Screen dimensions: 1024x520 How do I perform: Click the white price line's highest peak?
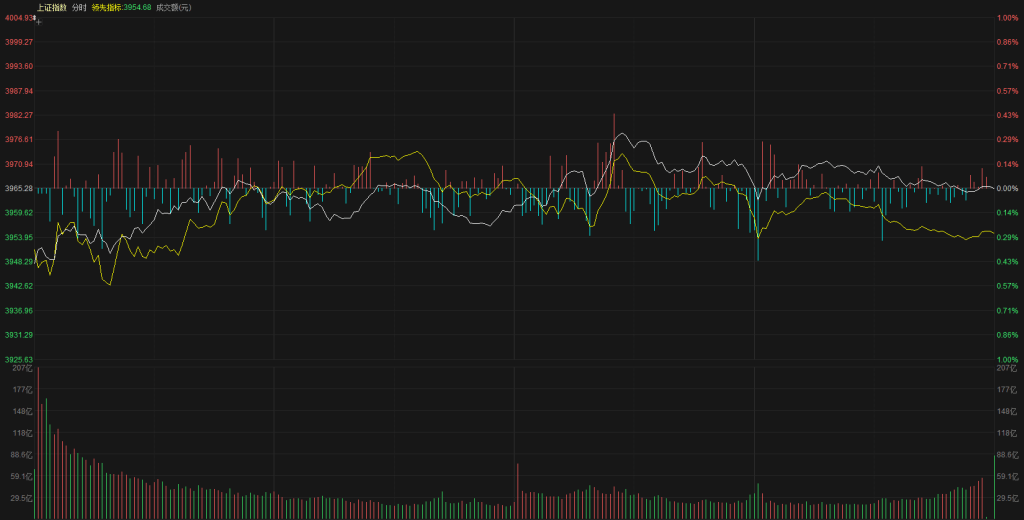620,133
